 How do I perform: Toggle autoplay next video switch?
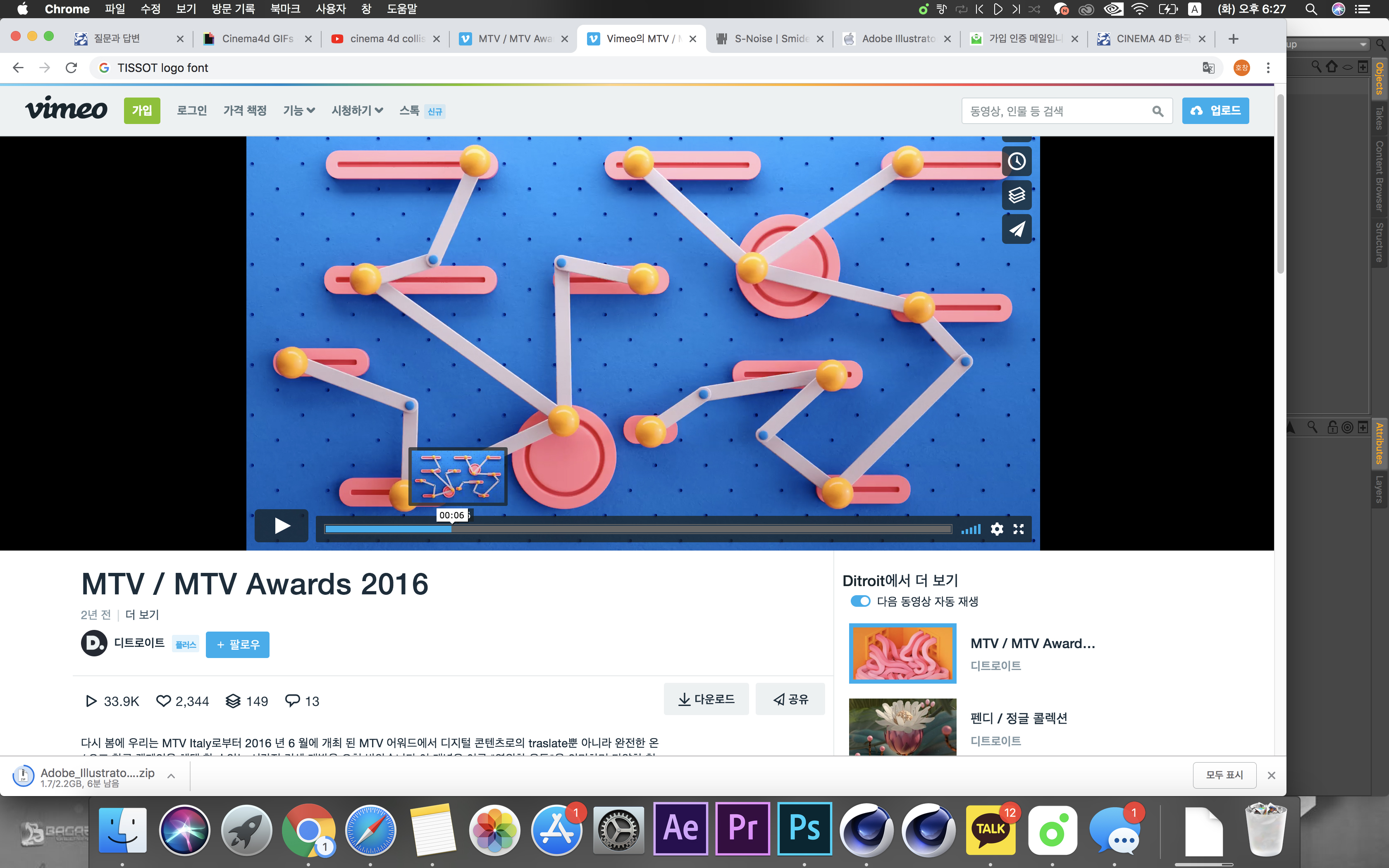[x=860, y=601]
